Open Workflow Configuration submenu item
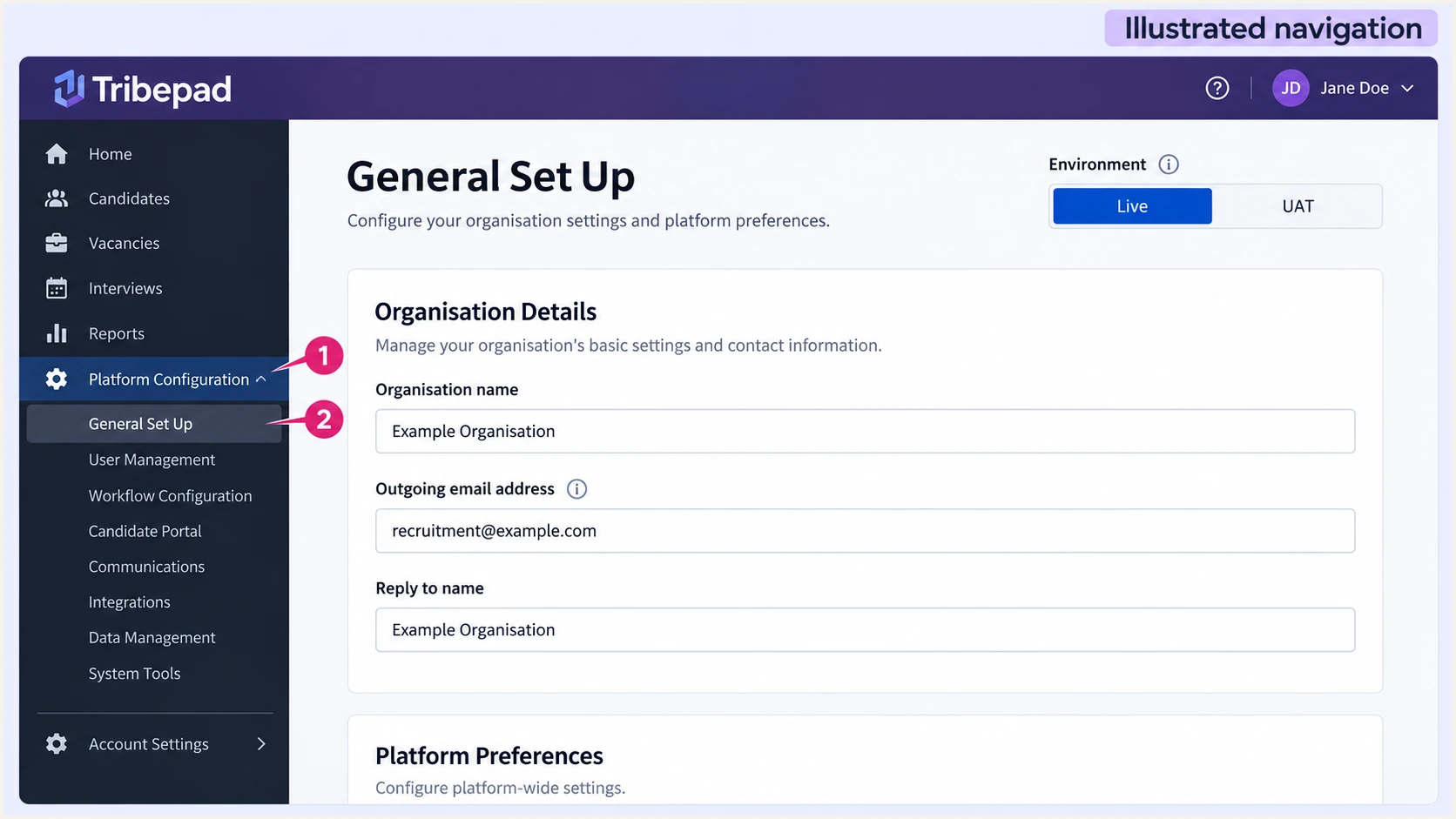 pos(170,496)
